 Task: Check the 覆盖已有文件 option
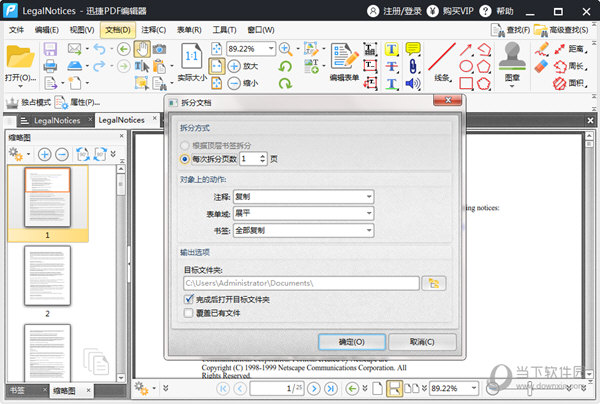[189, 313]
